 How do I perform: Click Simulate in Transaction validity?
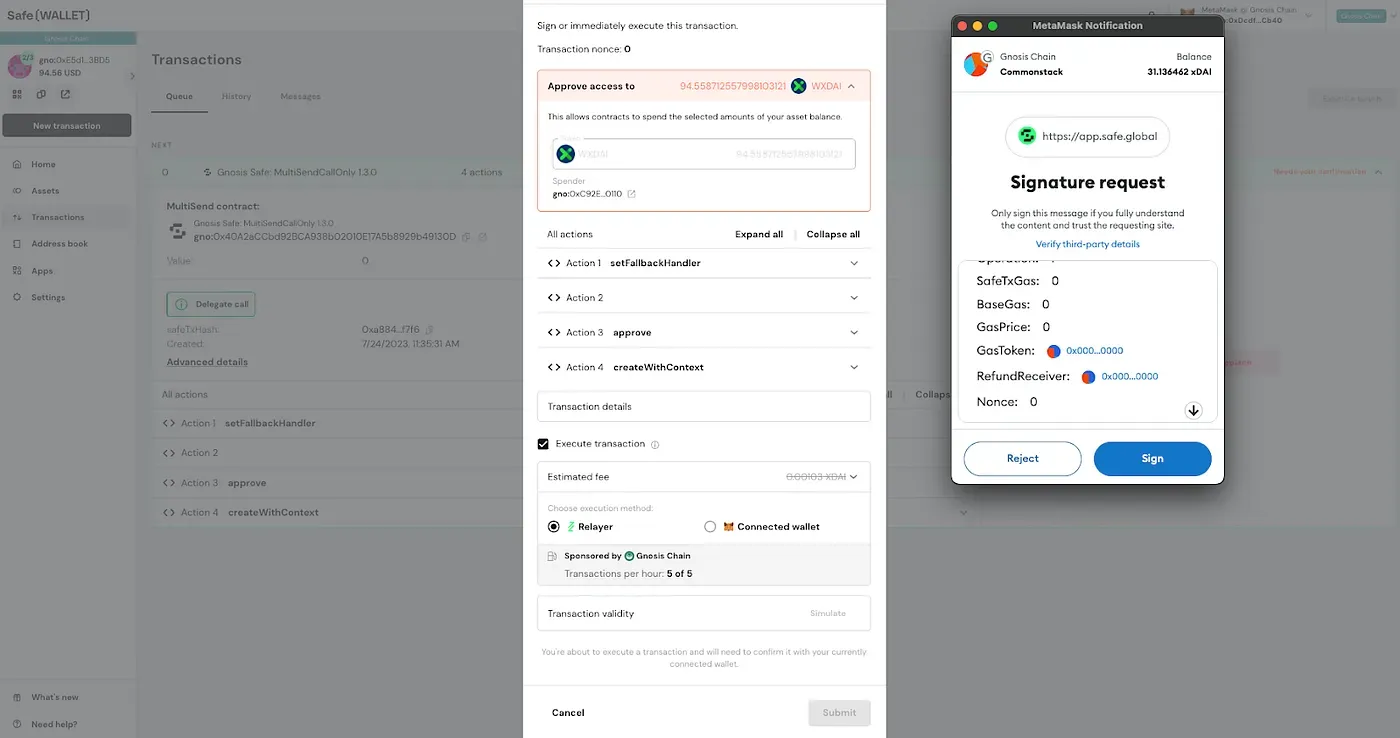coord(827,613)
